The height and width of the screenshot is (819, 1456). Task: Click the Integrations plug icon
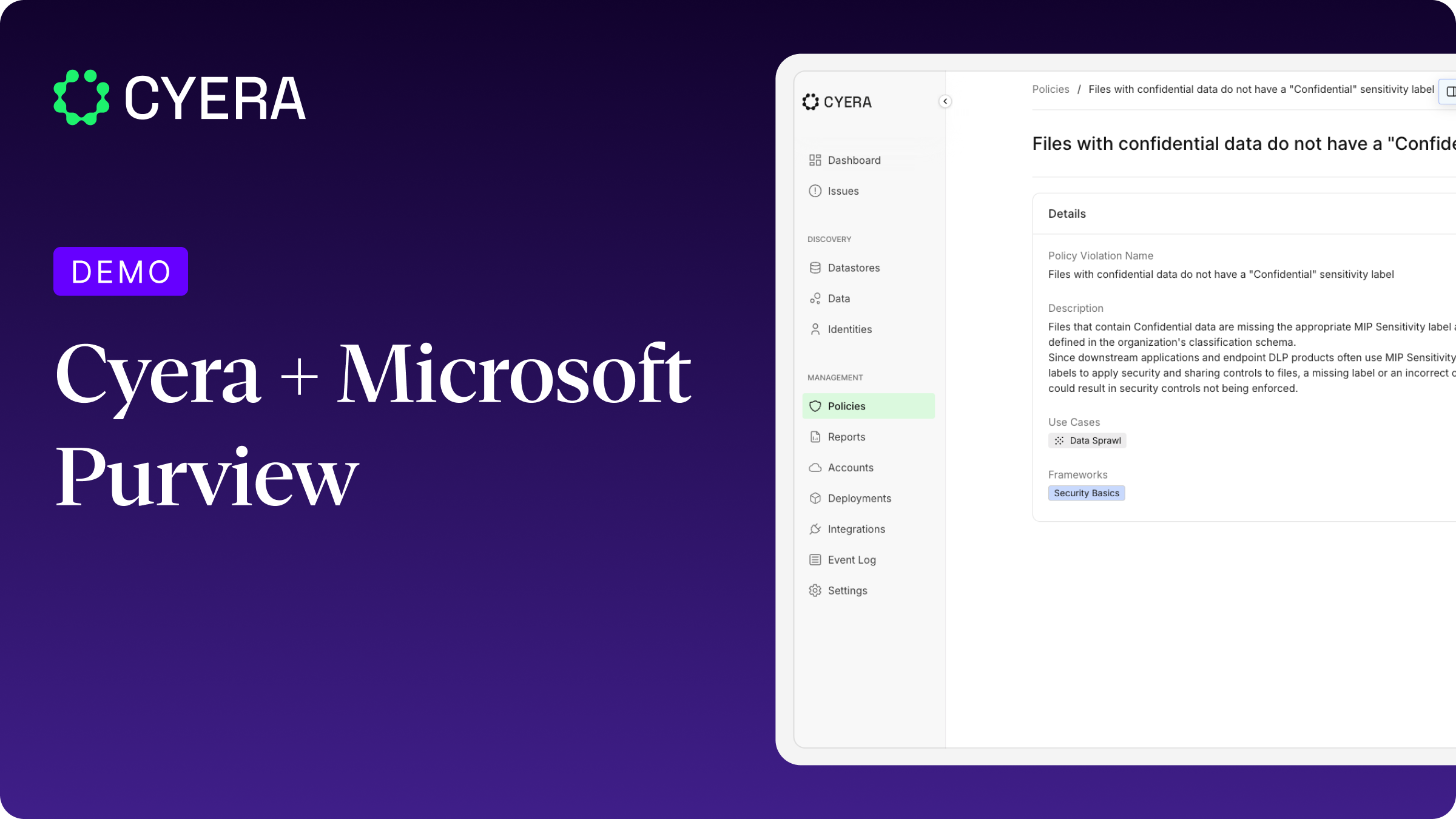point(815,529)
